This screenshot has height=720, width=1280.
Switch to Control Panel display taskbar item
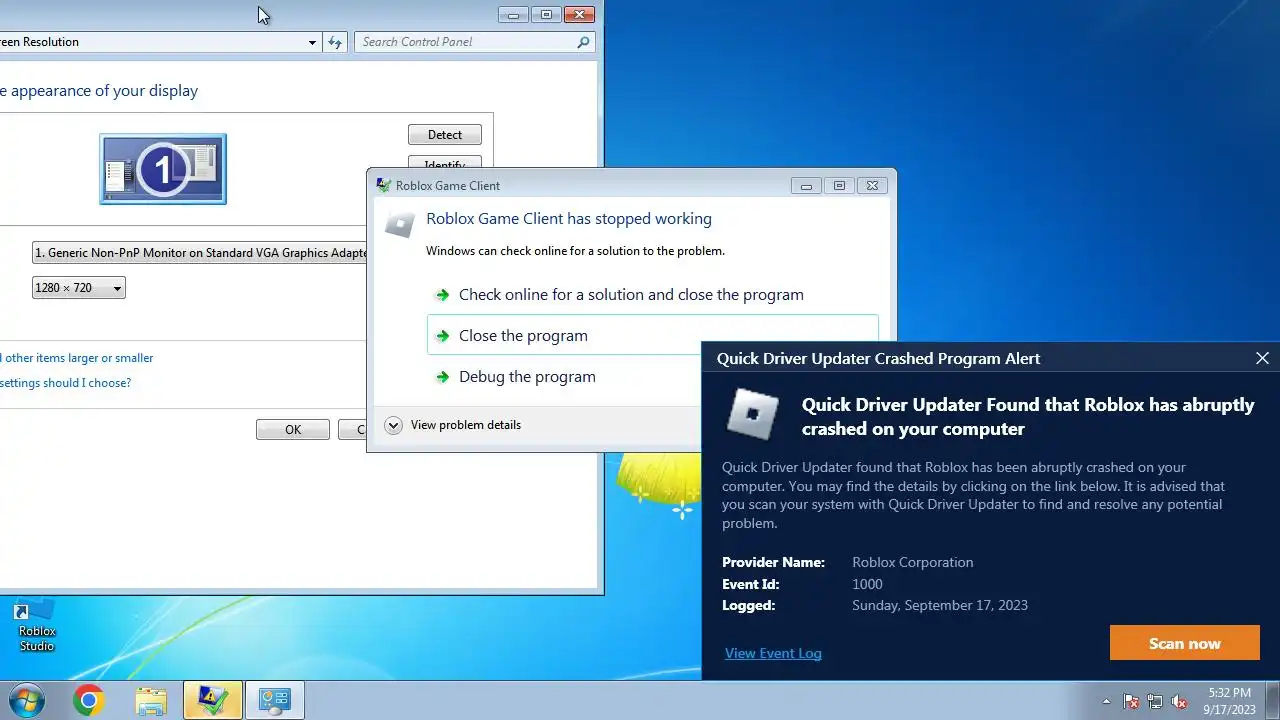pos(275,700)
